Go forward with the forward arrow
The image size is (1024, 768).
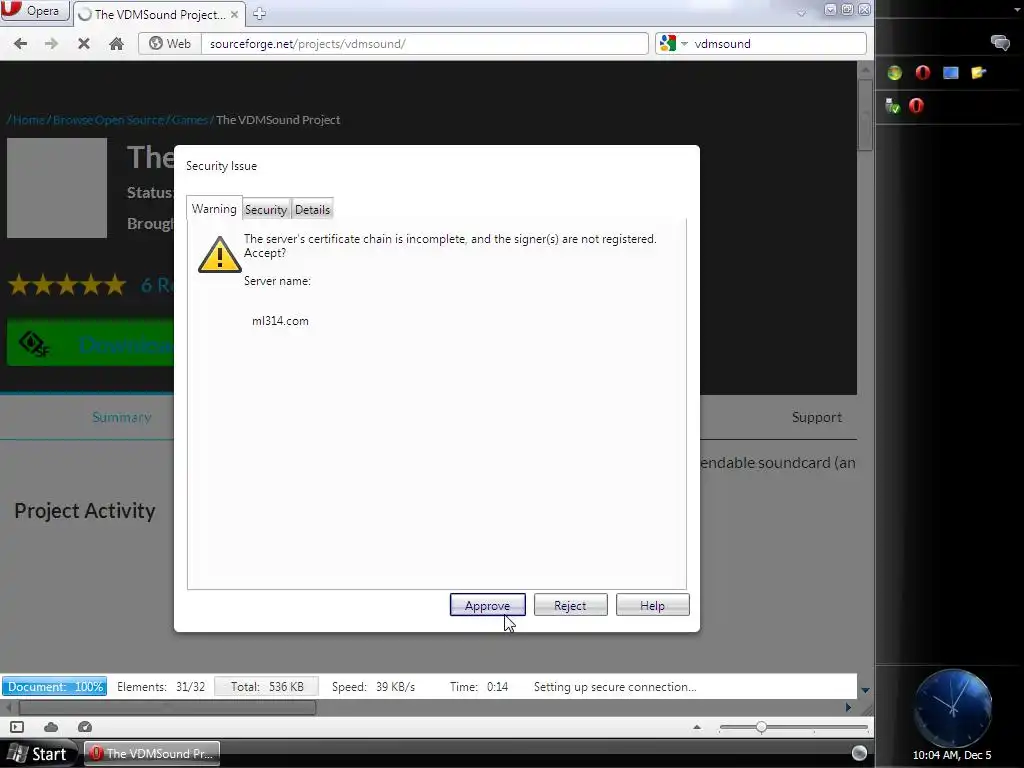click(51, 44)
